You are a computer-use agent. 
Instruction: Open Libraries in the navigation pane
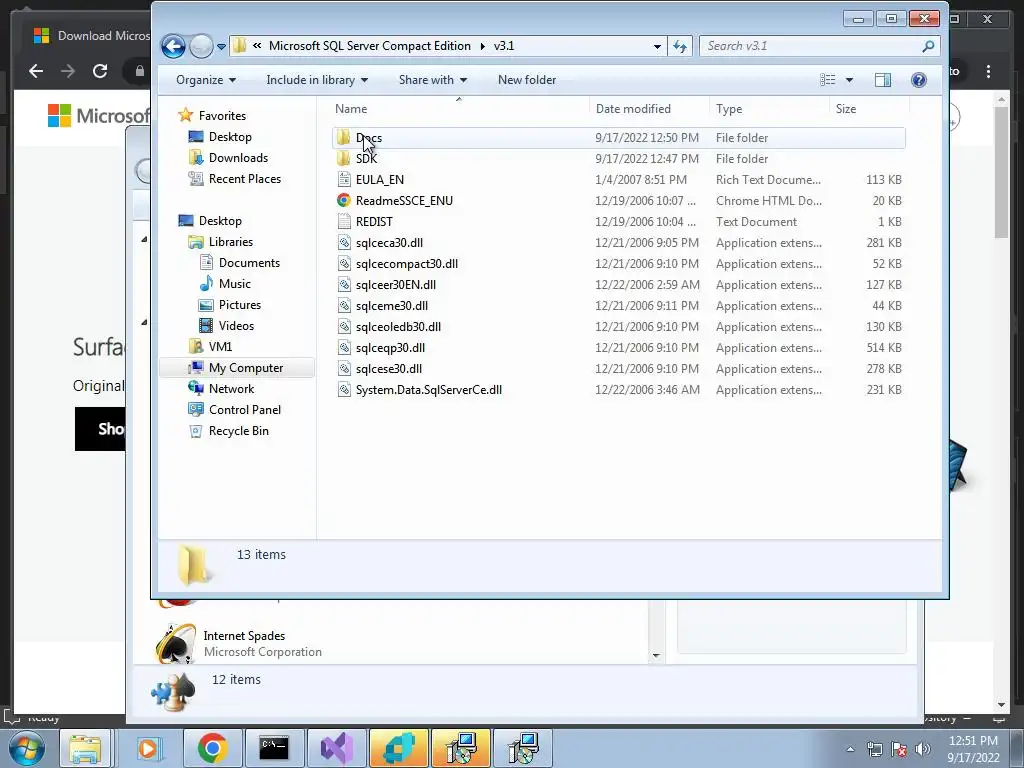pos(231,242)
